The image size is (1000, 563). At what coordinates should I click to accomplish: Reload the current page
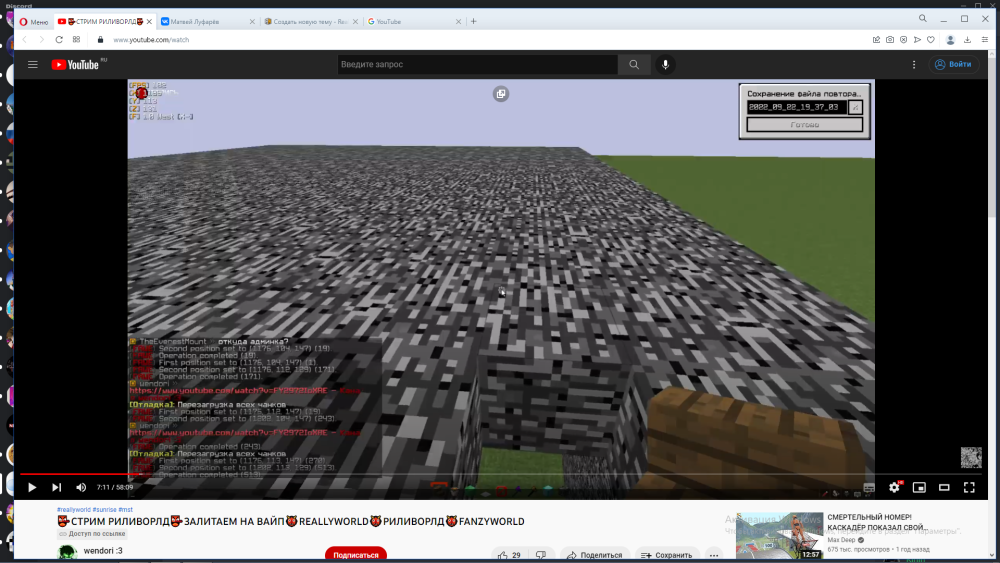pyautogui.click(x=59, y=40)
